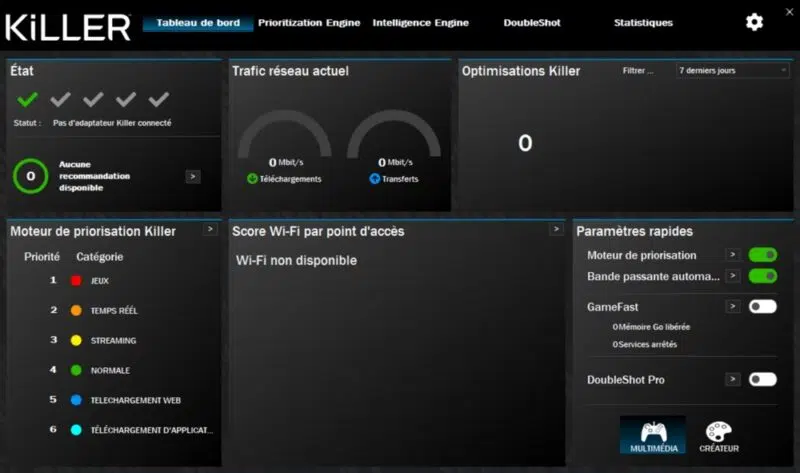Click the upload speed gauge
Image resolution: width=800 pixels, height=473 pixels.
tap(394, 135)
